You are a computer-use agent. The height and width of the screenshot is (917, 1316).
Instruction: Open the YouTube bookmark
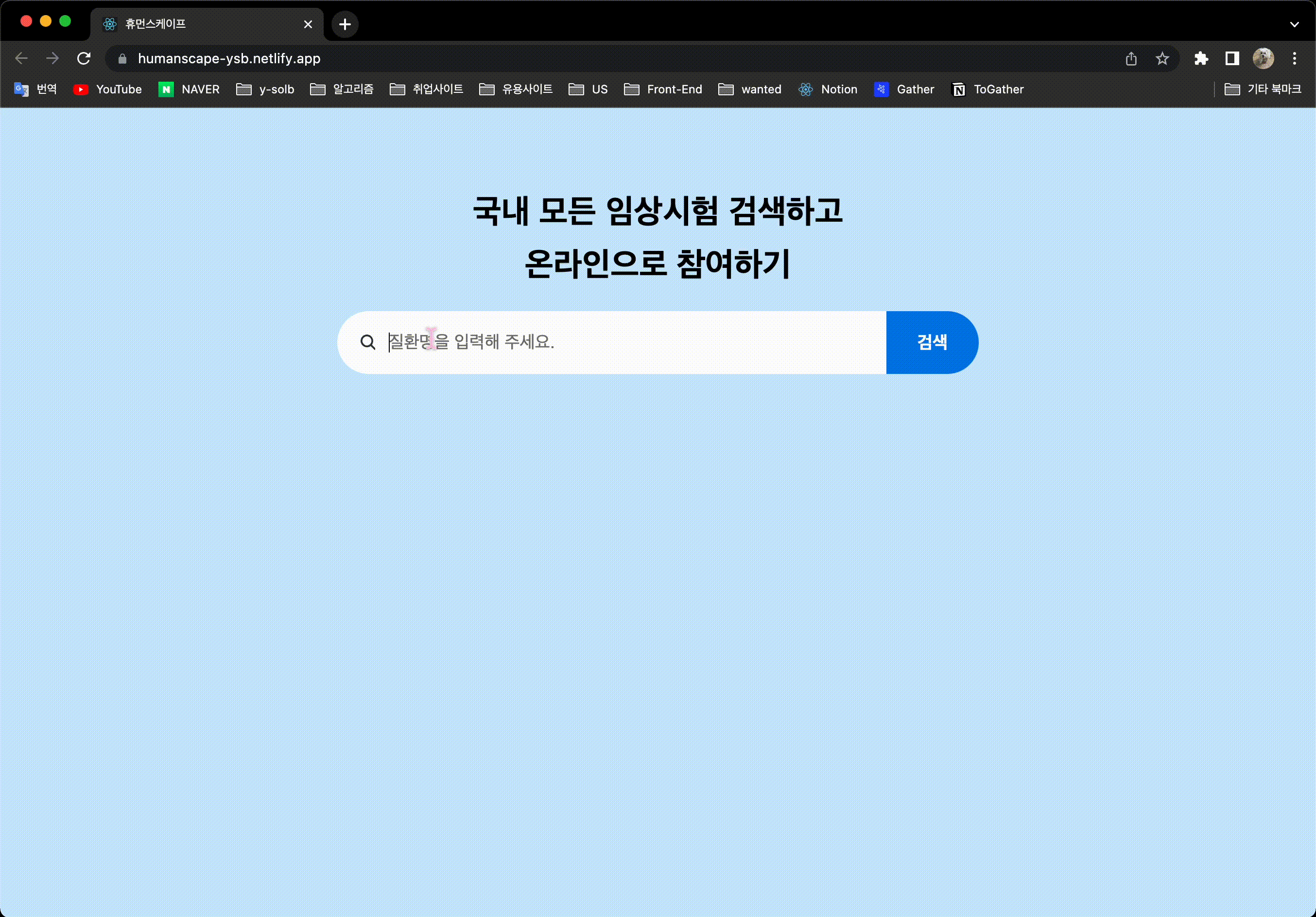tap(108, 89)
